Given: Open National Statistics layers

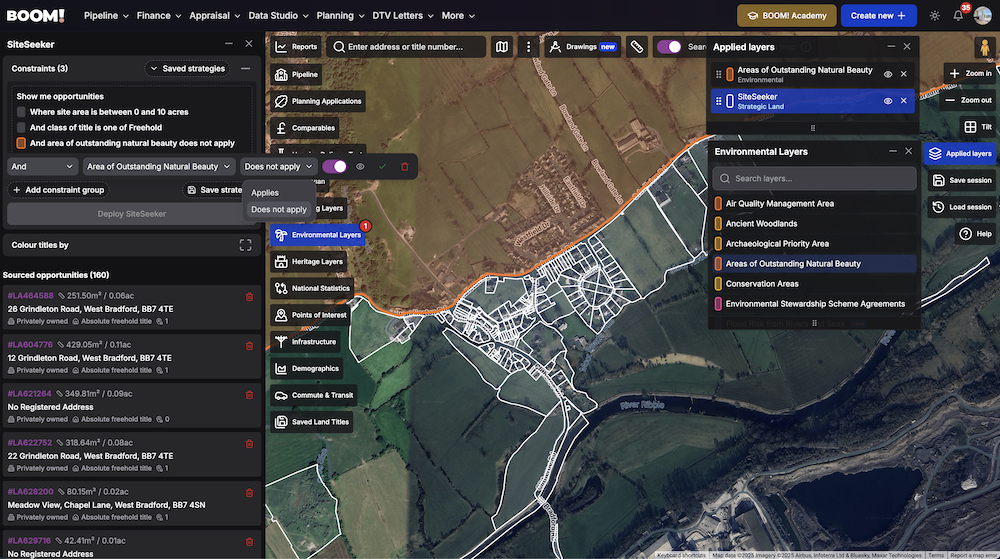Looking at the screenshot, I should pyautogui.click(x=312, y=288).
